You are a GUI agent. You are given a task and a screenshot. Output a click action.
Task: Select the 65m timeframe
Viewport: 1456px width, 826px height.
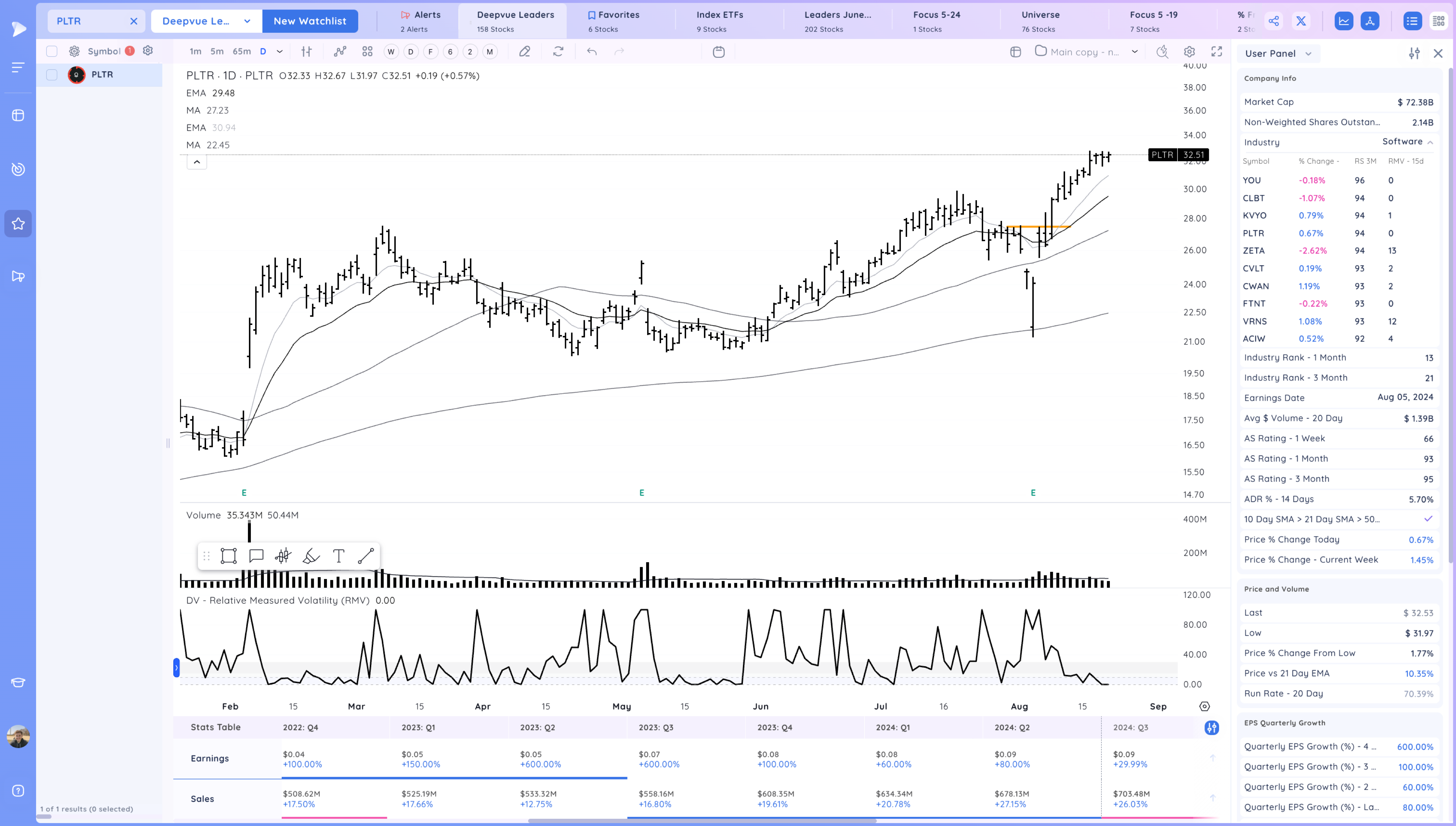point(241,52)
